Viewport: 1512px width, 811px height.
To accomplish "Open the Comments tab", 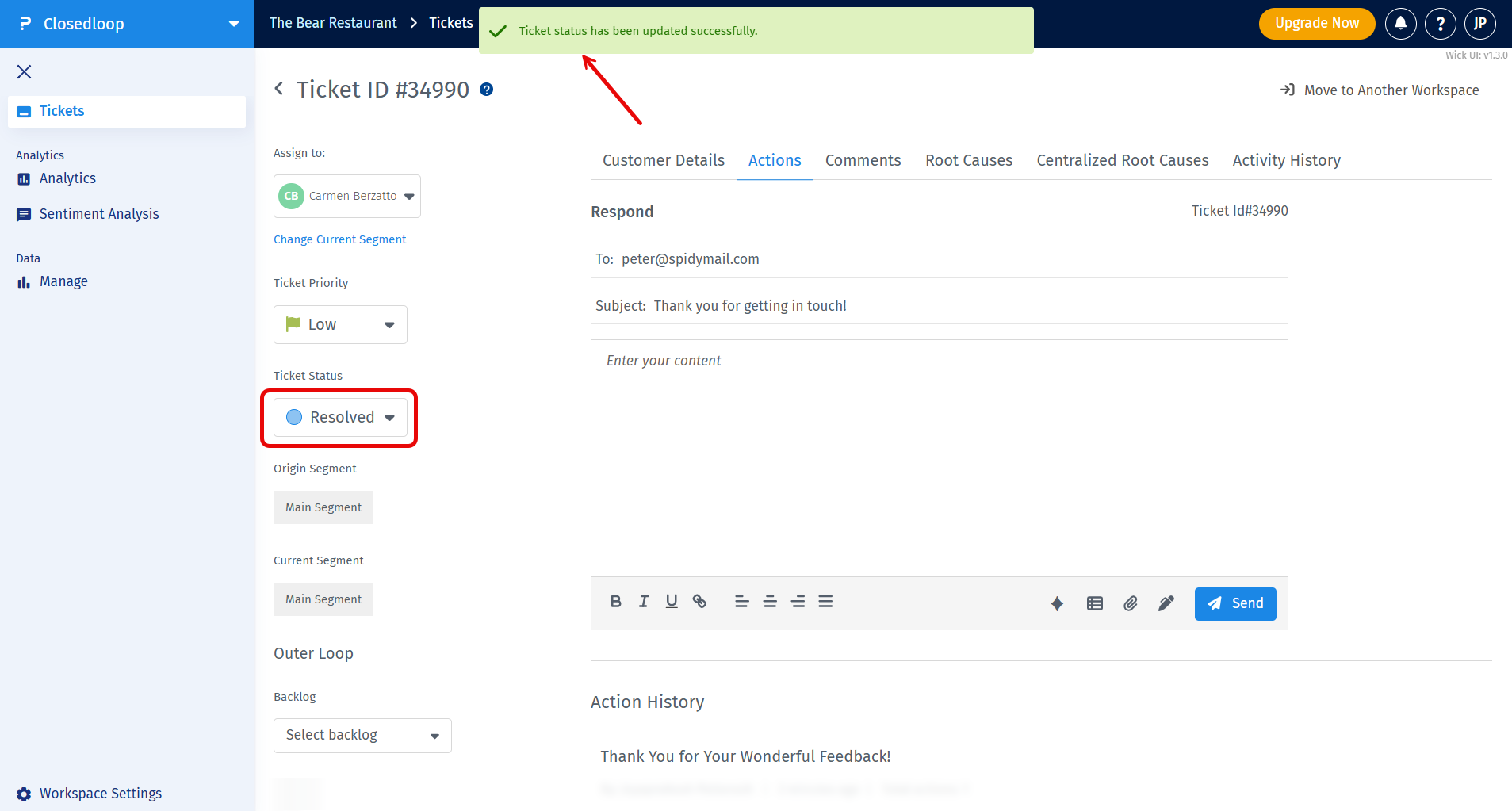I will 863,160.
